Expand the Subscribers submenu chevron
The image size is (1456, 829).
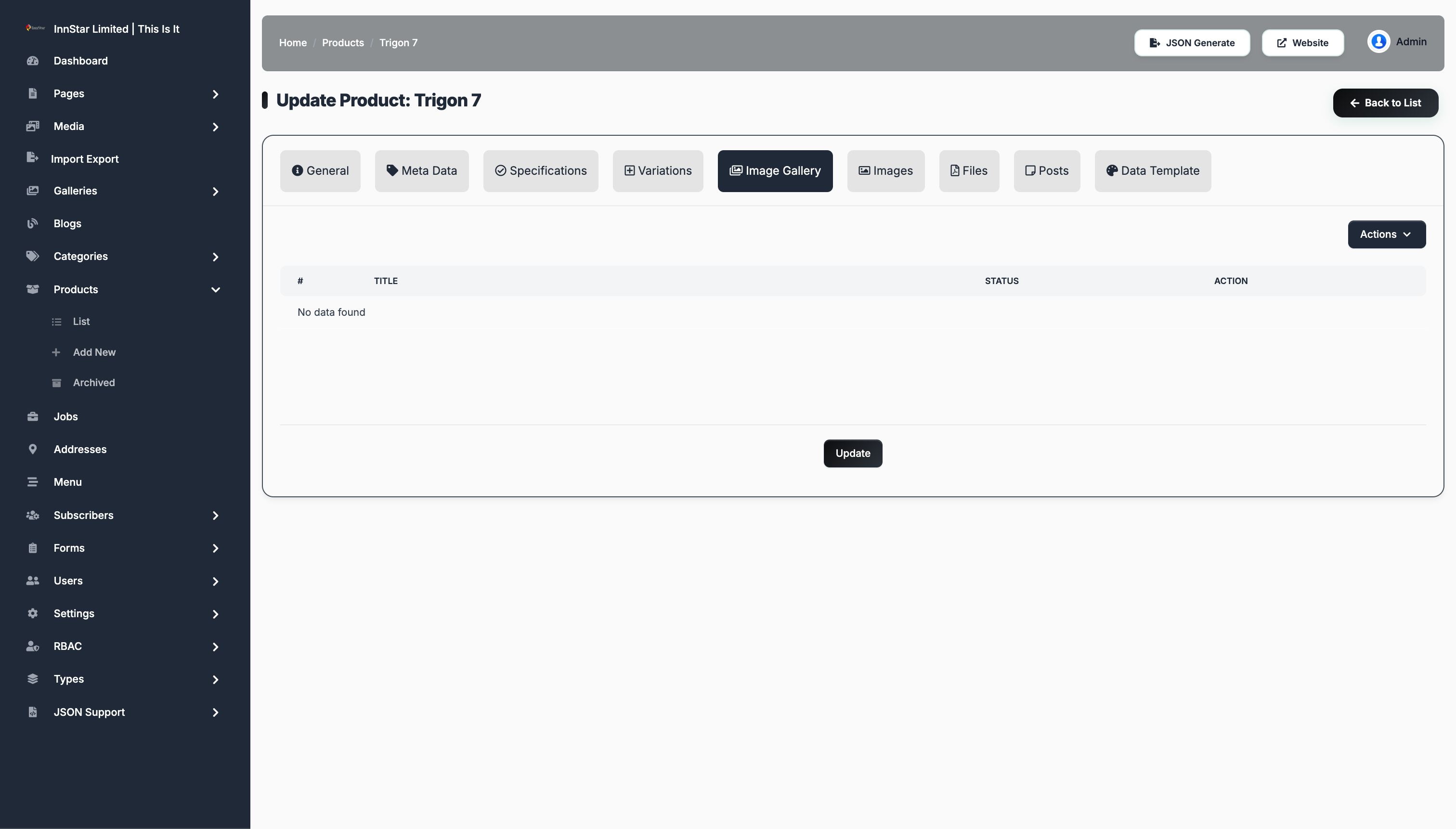215,515
